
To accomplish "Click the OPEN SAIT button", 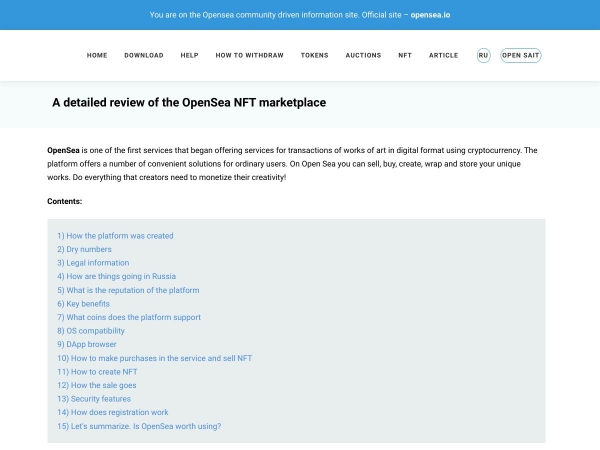I will click(520, 55).
